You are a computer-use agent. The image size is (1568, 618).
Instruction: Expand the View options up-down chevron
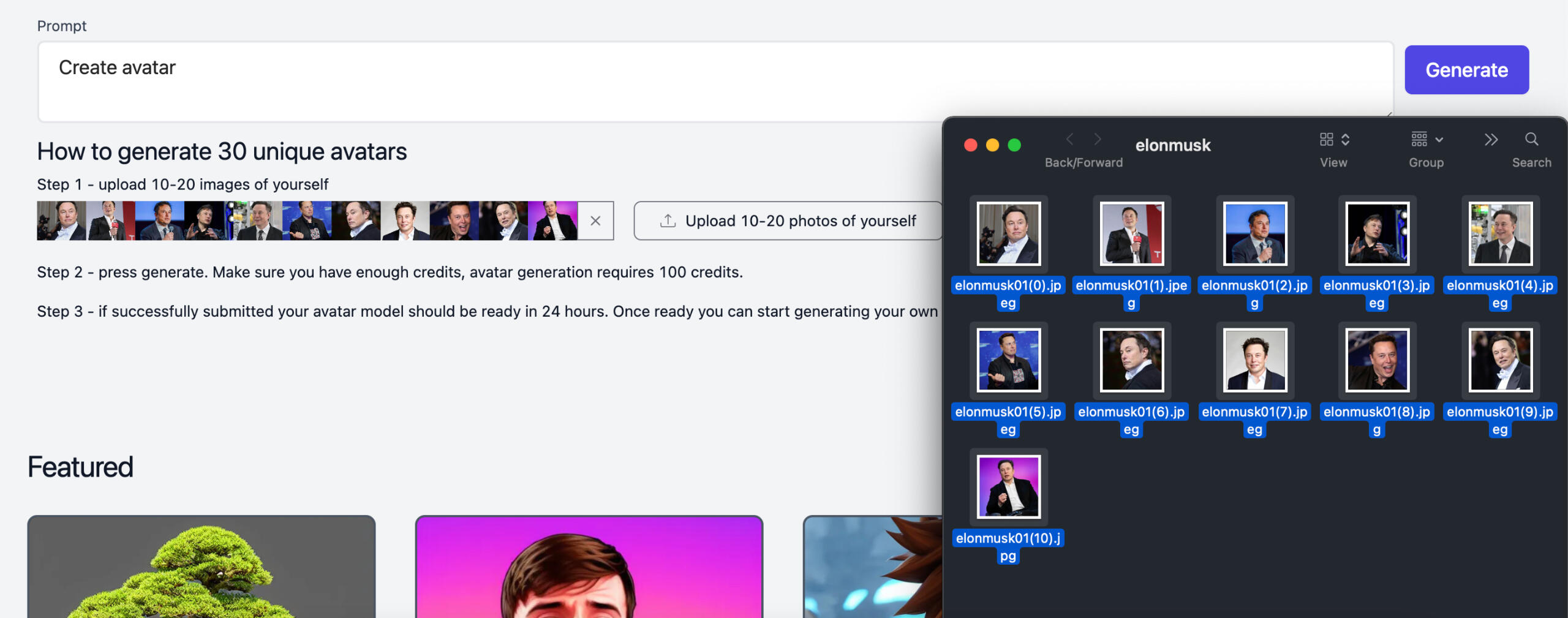(x=1346, y=140)
